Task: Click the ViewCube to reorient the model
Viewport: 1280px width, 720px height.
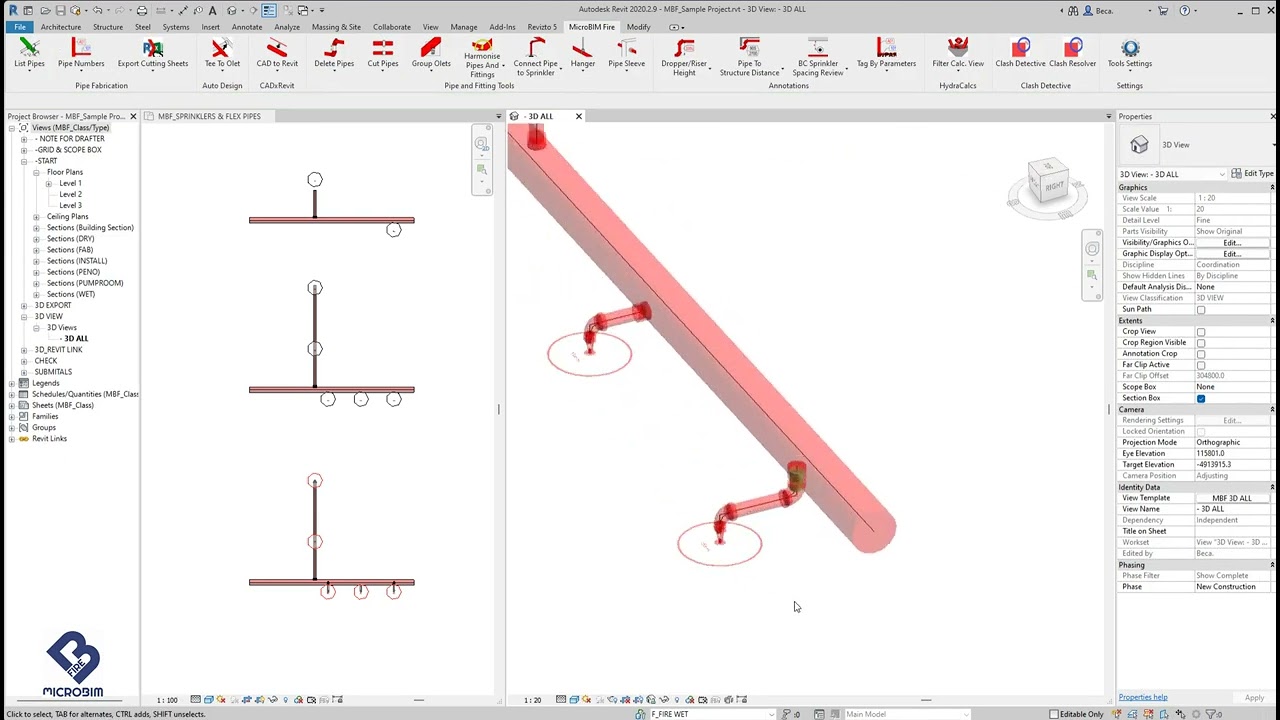Action: pyautogui.click(x=1050, y=185)
